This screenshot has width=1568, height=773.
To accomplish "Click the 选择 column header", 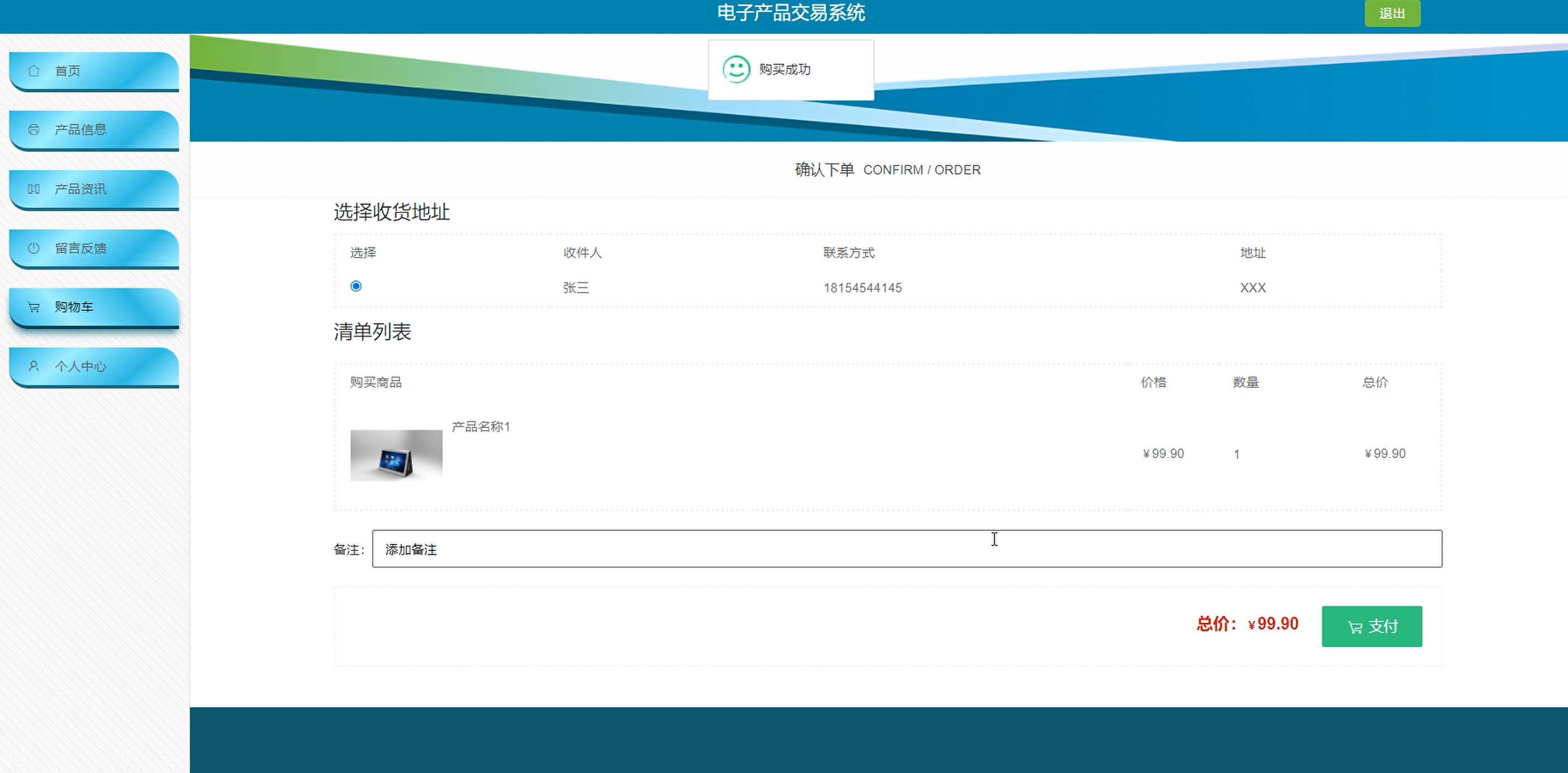I will coord(363,252).
